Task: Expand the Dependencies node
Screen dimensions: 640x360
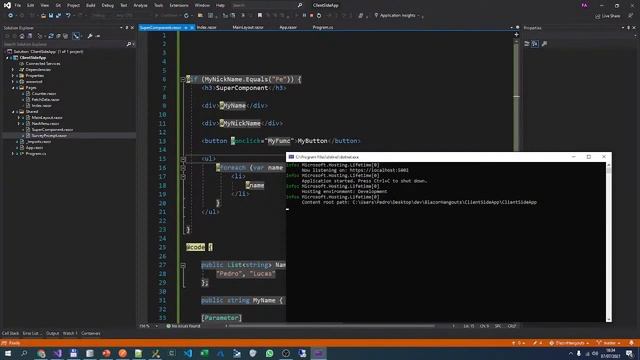Action: (x=13, y=69)
